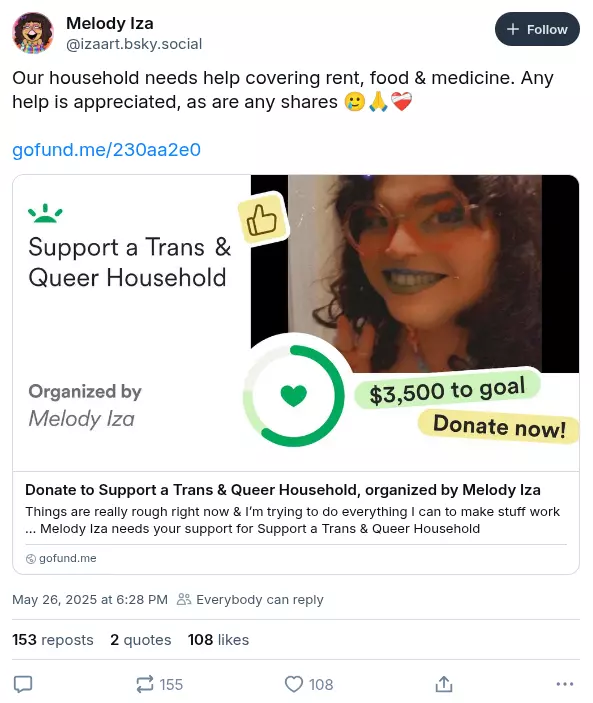Open share options via upload icon
The width and height of the screenshot is (593, 703).
[x=444, y=684]
